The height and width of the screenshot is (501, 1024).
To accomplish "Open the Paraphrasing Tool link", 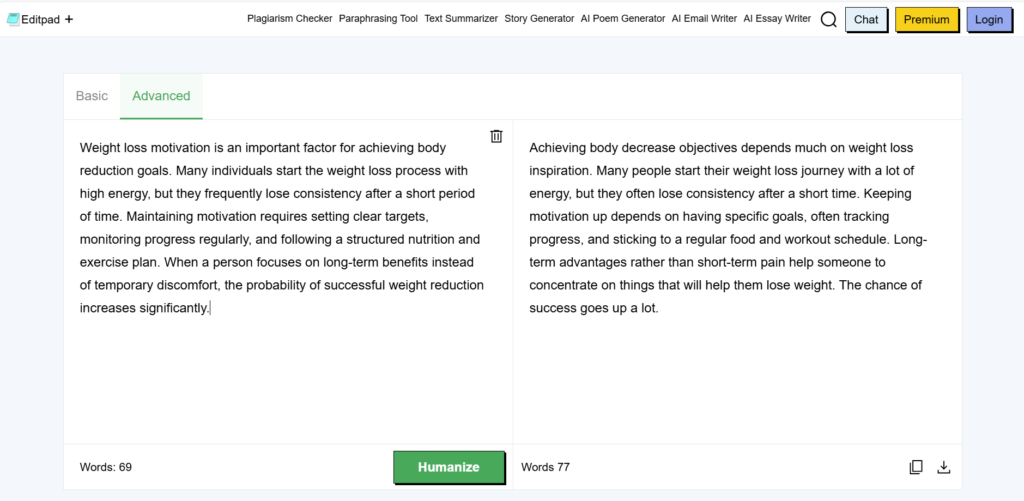I will click(x=378, y=19).
